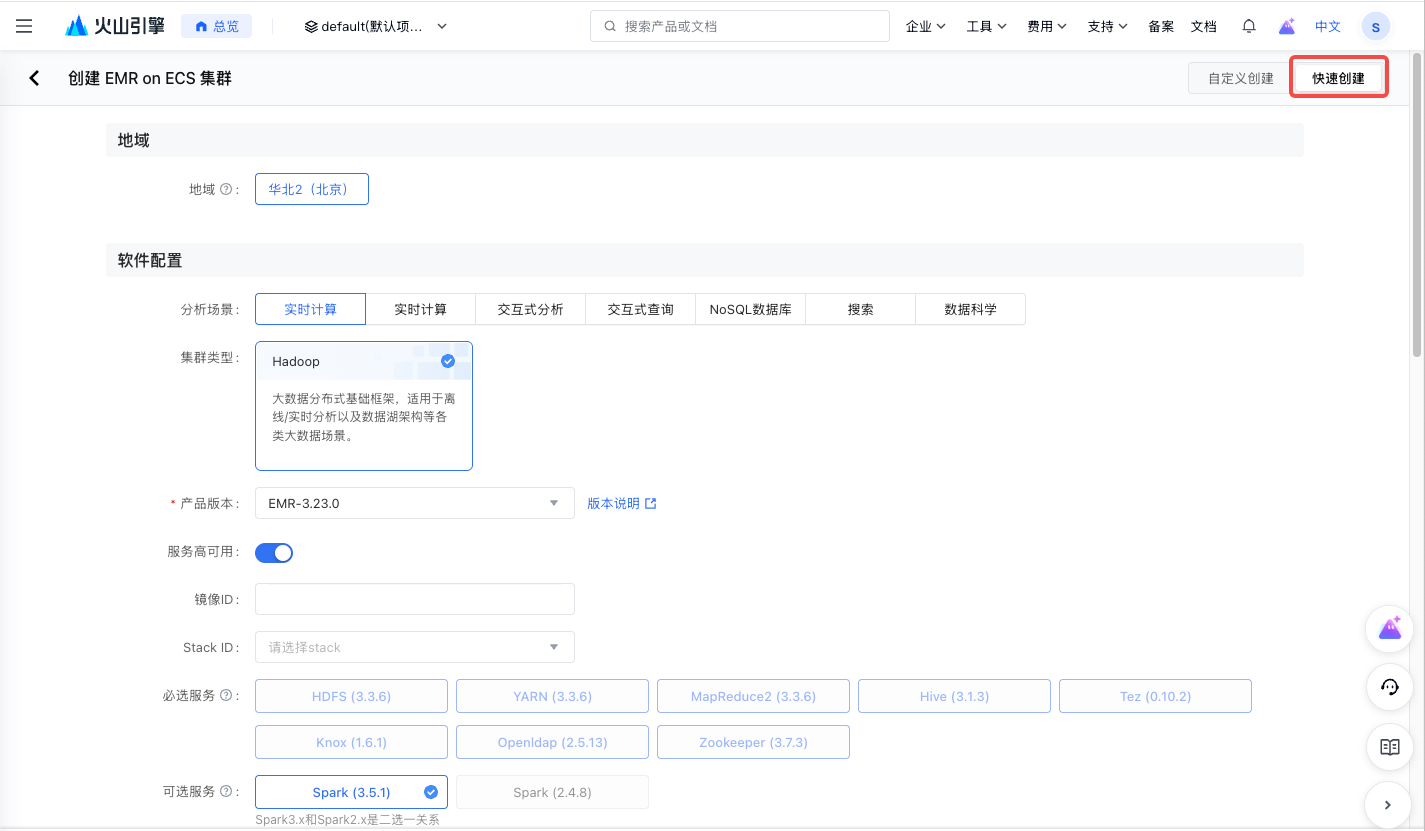Choose the 搜索 scenario
Image resolution: width=1425 pixels, height=831 pixels.
tap(861, 309)
